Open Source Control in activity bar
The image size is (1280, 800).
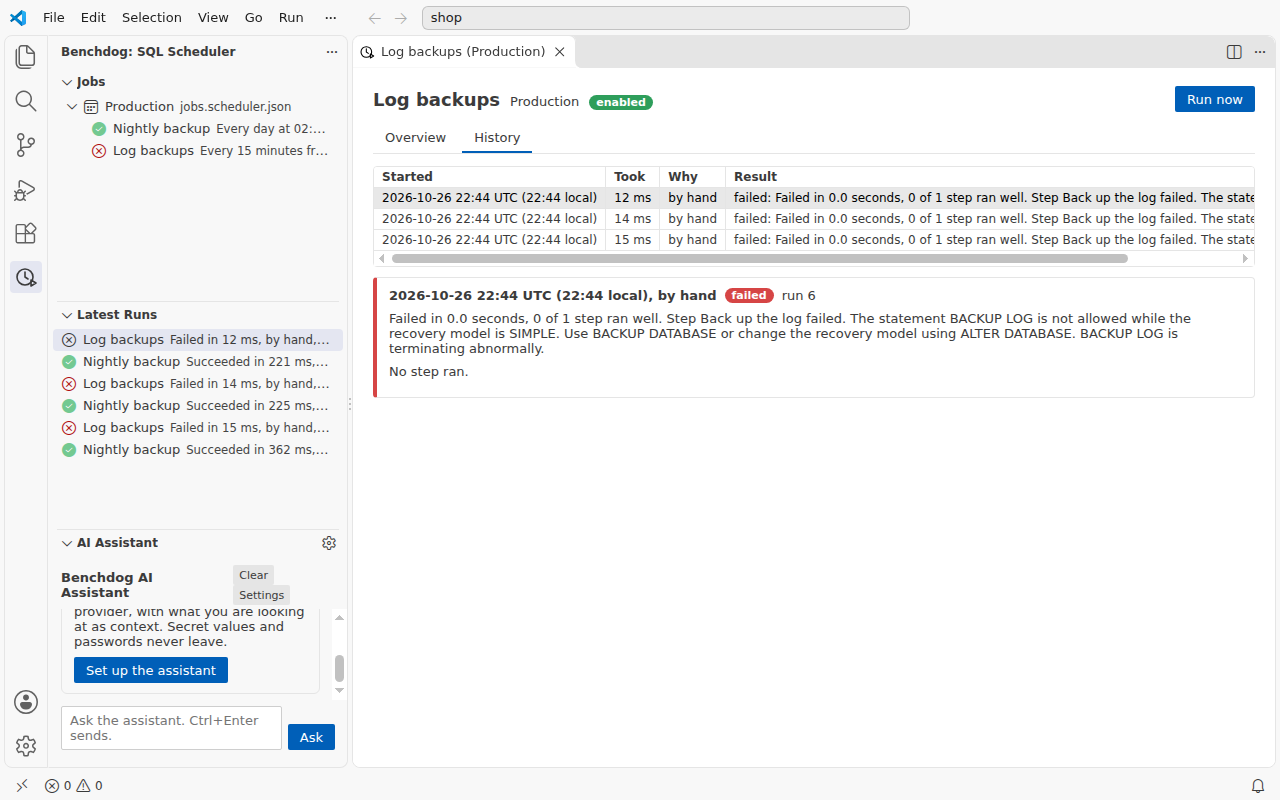pos(26,145)
